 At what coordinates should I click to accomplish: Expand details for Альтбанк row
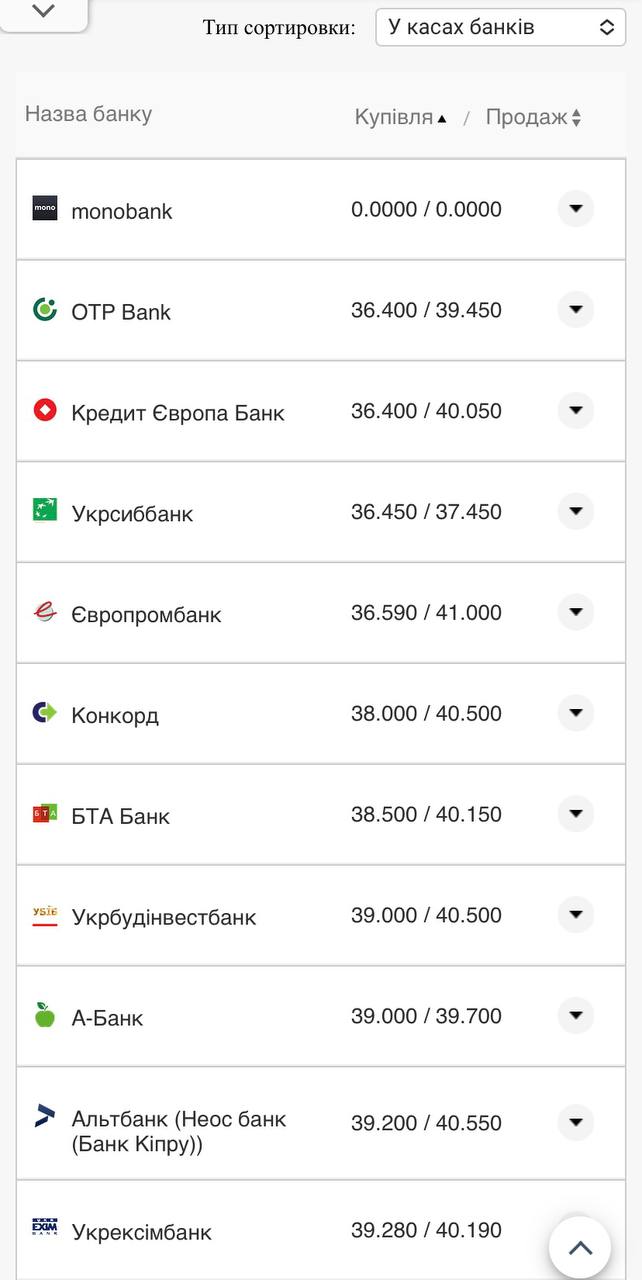point(576,1122)
